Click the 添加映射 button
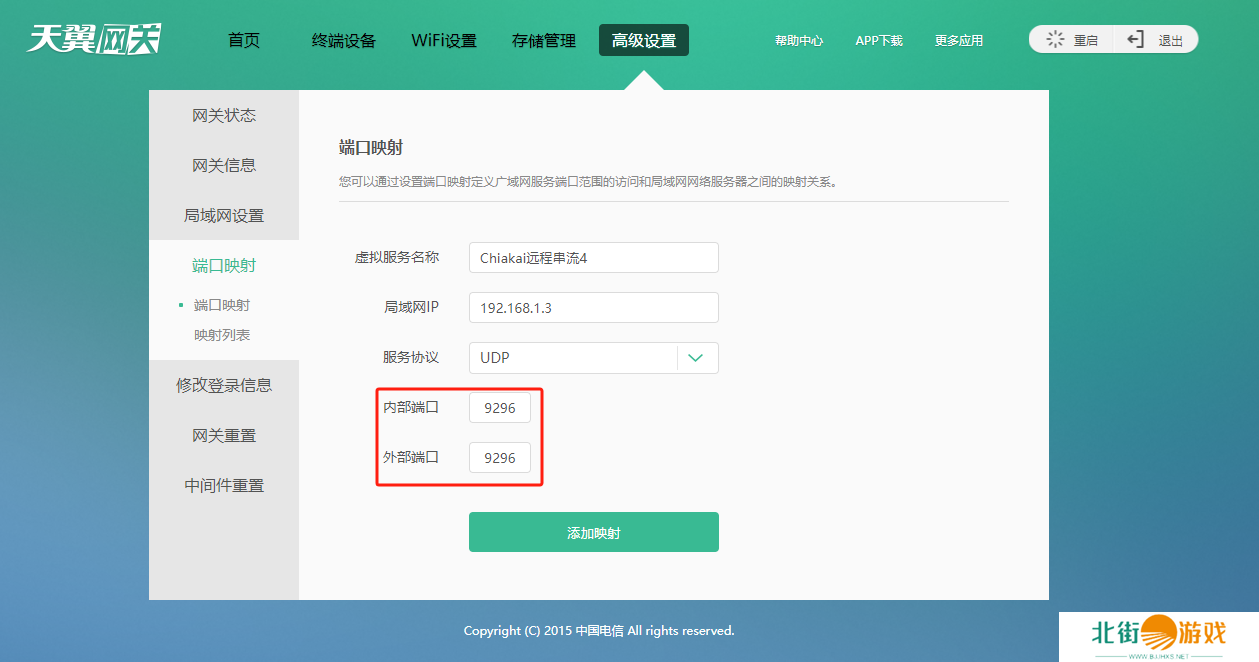This screenshot has height=662, width=1259. (x=593, y=532)
